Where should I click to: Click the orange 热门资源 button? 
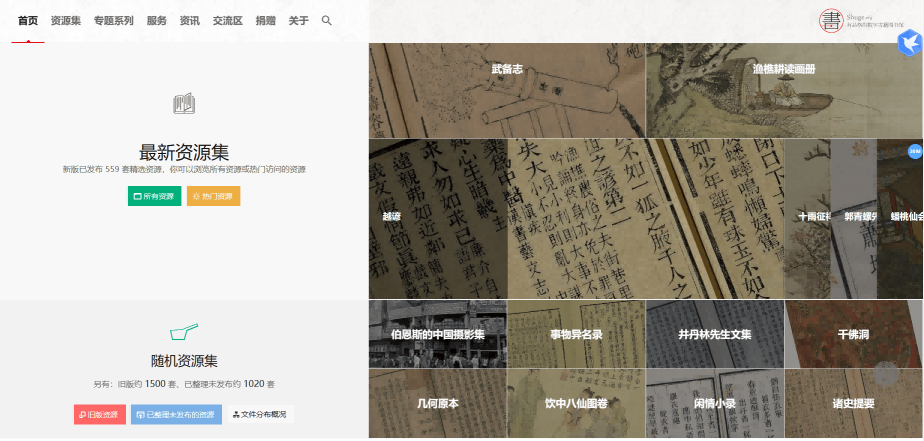(213, 196)
